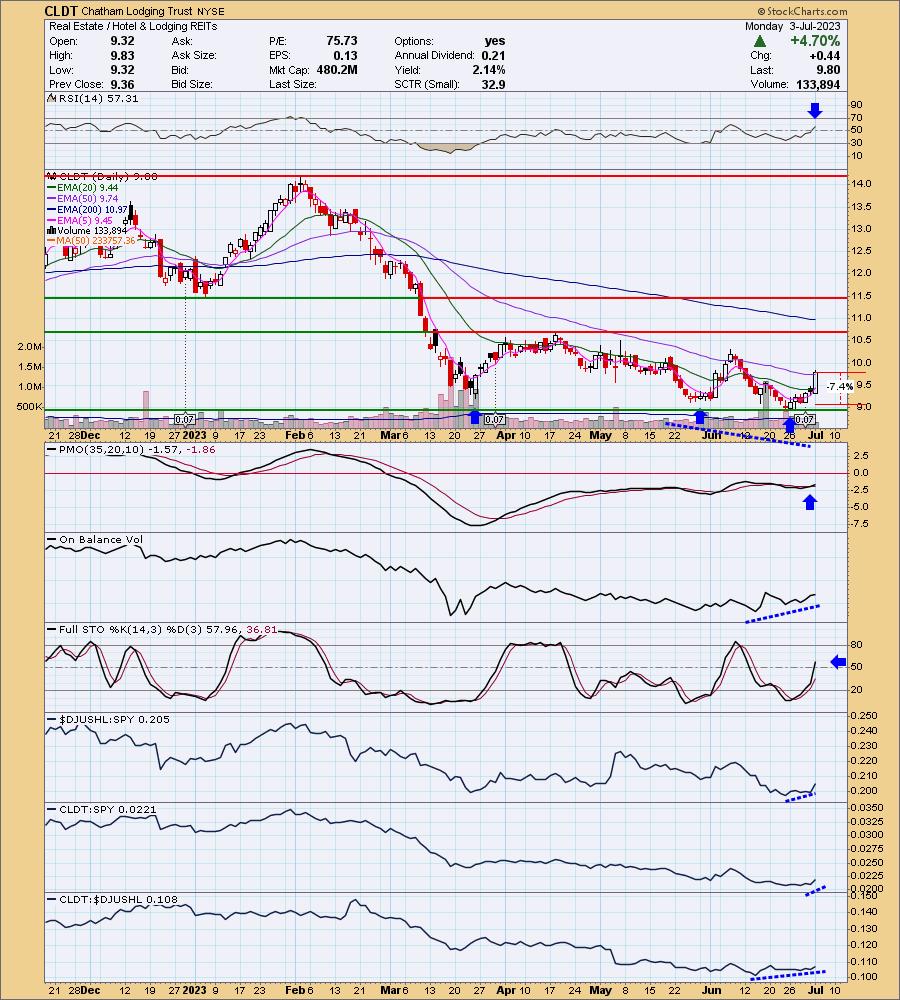Click the -7.4% stop level label
The image size is (900, 1000).
pyautogui.click(x=839, y=386)
